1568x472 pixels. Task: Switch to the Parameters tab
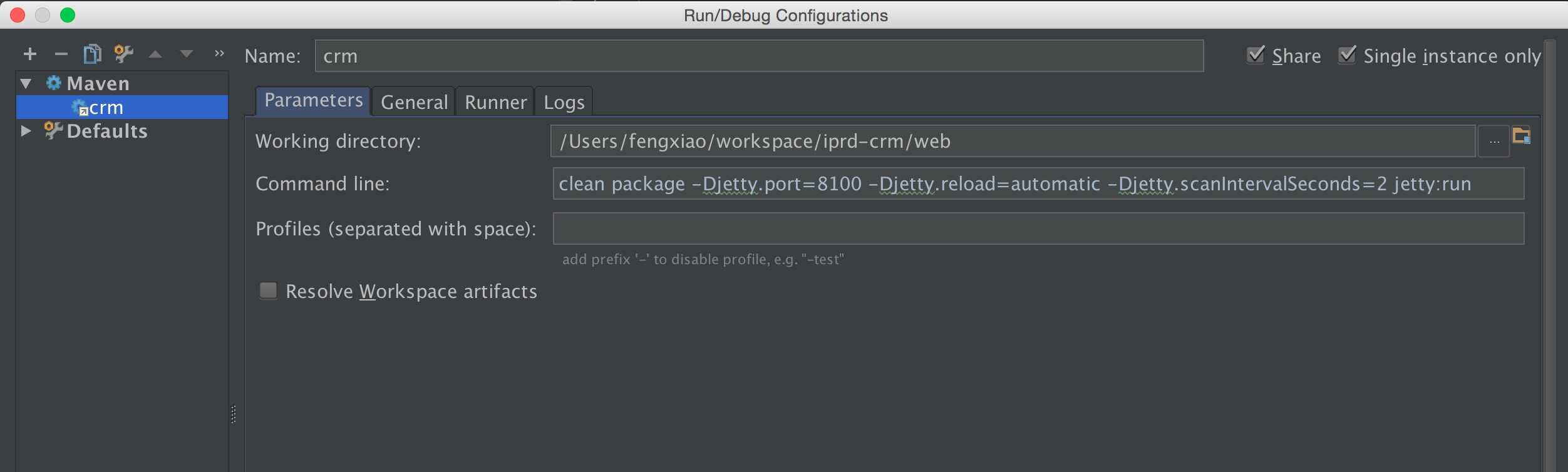(313, 100)
